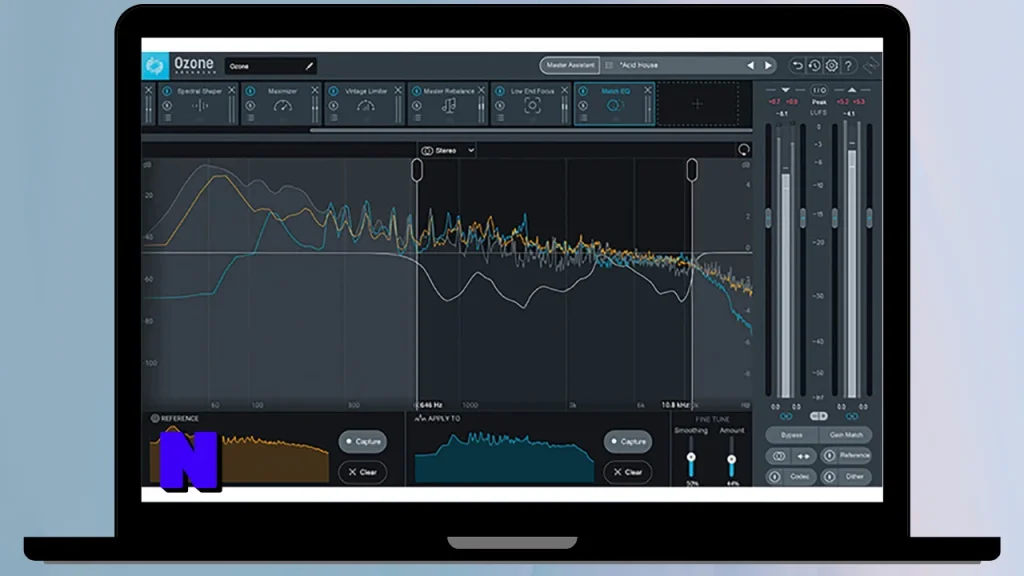Remove the Vintage Limiter module
The image size is (1024, 576).
398,90
